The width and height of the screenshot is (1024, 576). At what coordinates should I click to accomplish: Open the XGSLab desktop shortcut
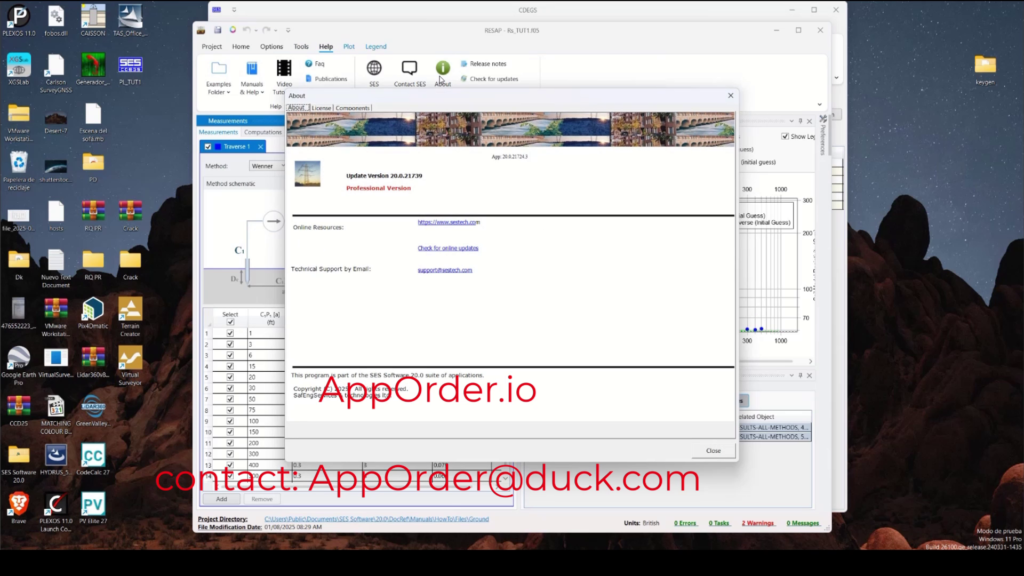click(x=19, y=69)
